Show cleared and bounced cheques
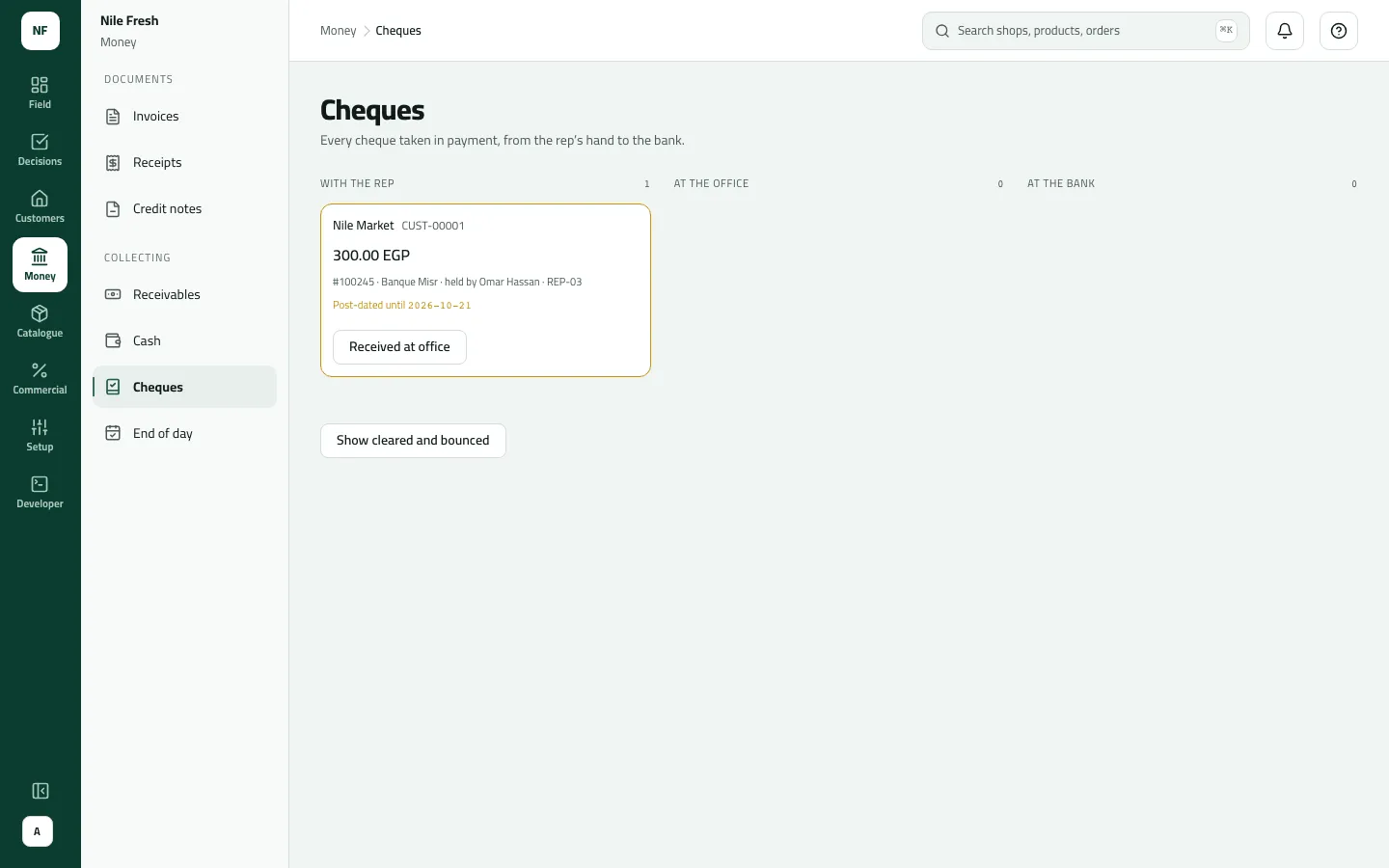This screenshot has width=1389, height=868. pyautogui.click(x=413, y=441)
